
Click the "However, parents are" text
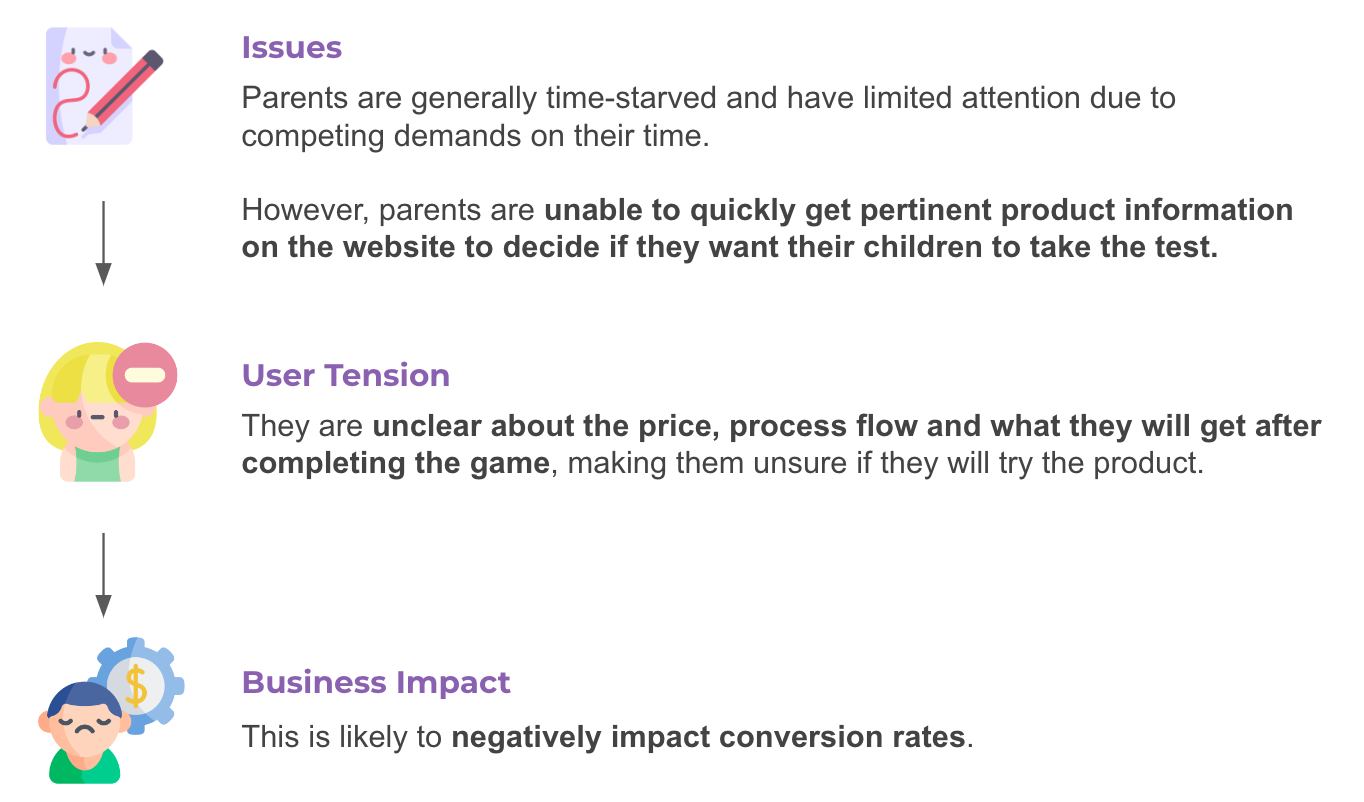390,211
